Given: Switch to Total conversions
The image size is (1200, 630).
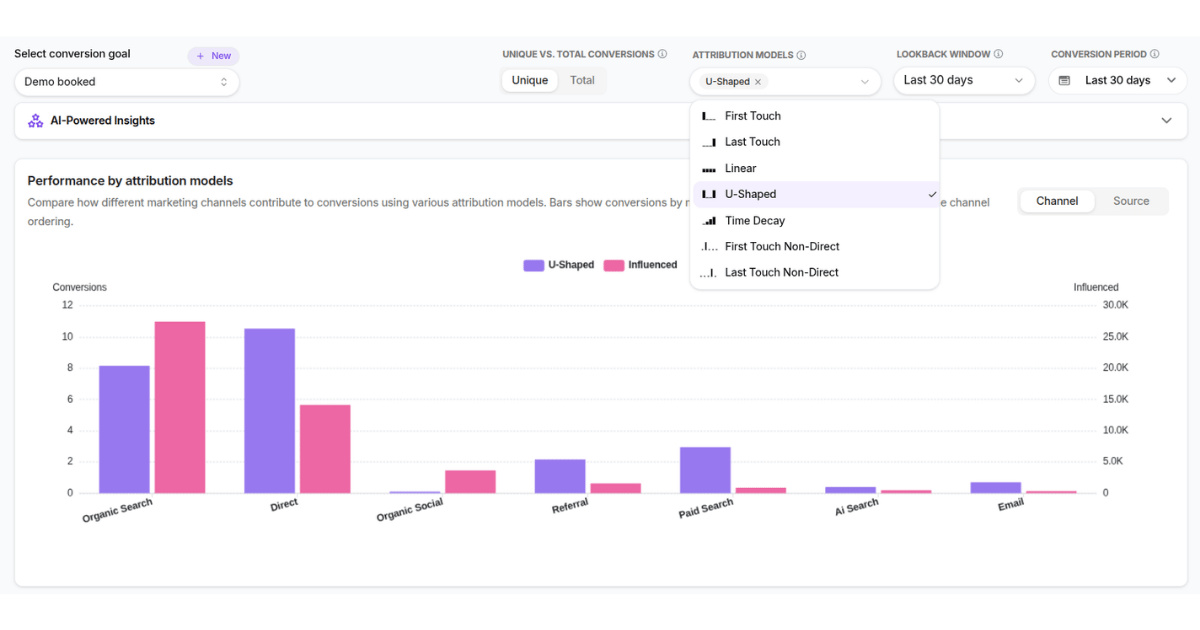Looking at the screenshot, I should (582, 81).
